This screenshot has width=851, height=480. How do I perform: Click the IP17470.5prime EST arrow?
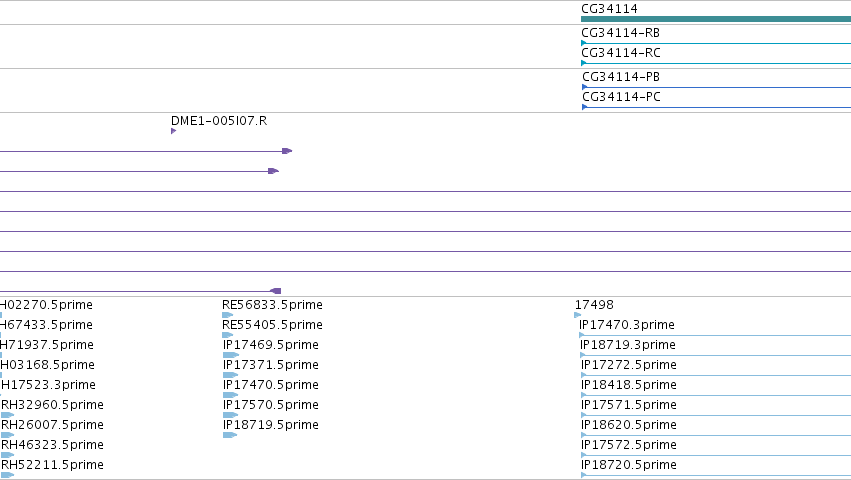[231, 395]
